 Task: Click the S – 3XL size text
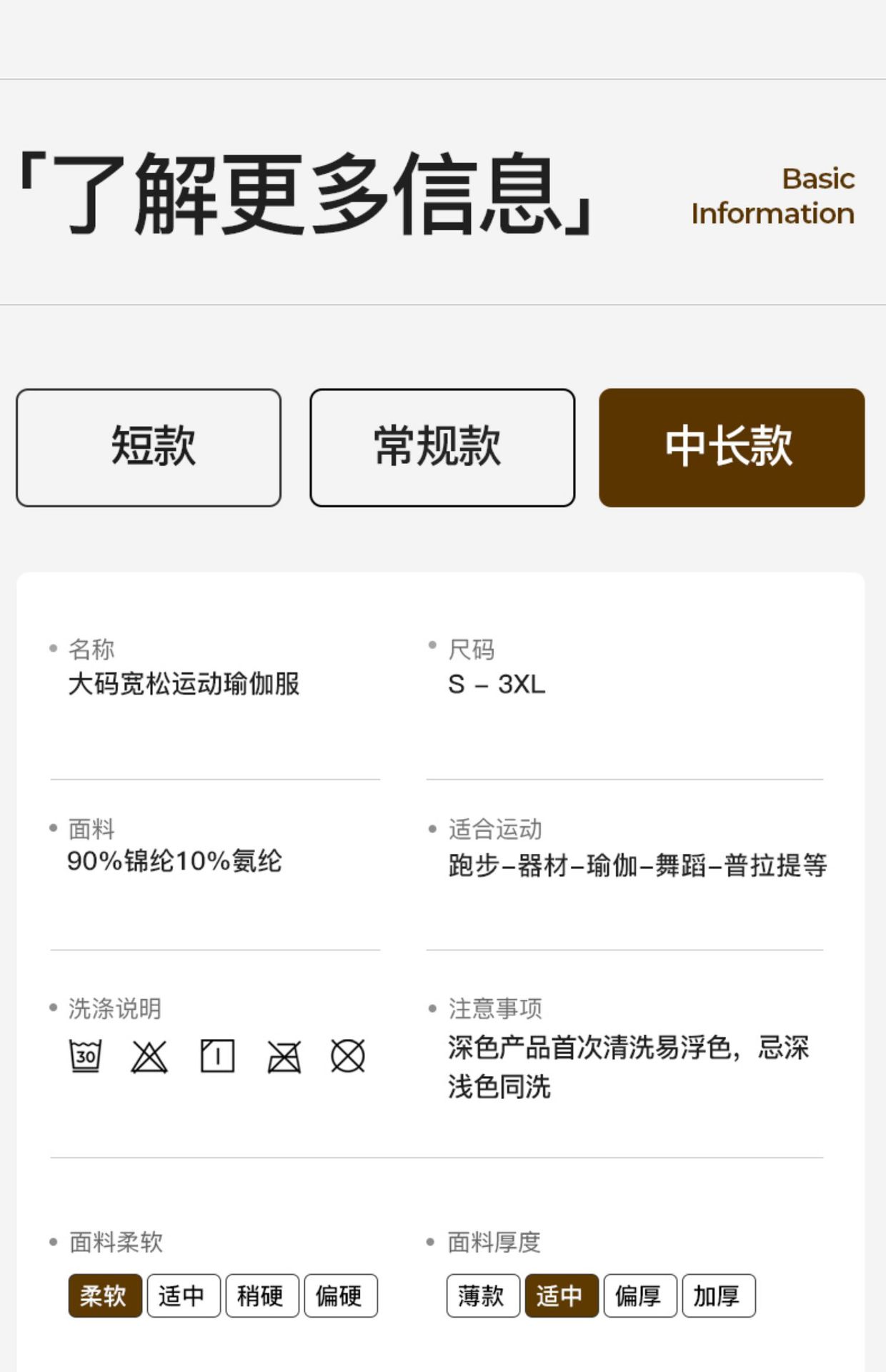pos(497,684)
